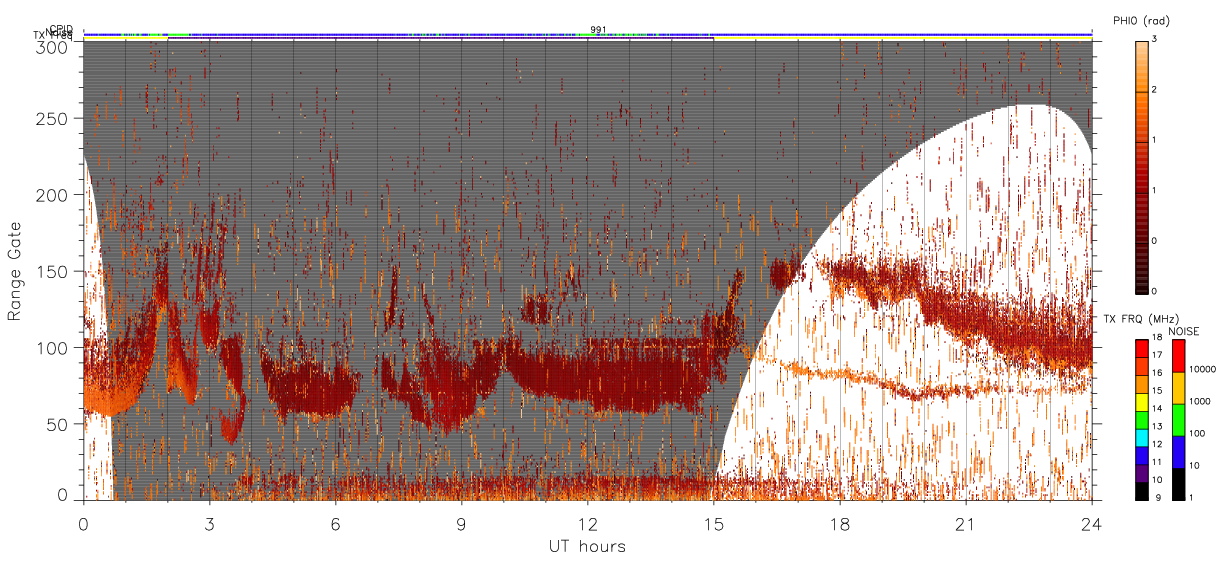Click the 10000 label on NOISE legend
1228x567 pixels.
(1202, 369)
